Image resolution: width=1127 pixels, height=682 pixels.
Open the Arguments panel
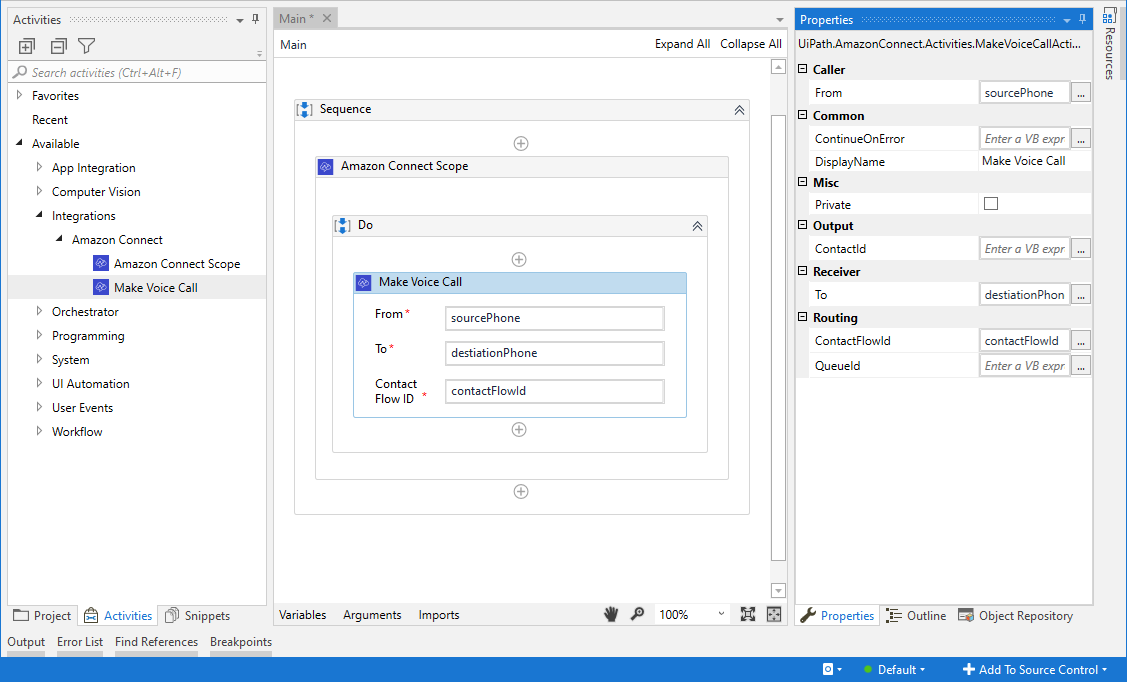[x=372, y=615]
